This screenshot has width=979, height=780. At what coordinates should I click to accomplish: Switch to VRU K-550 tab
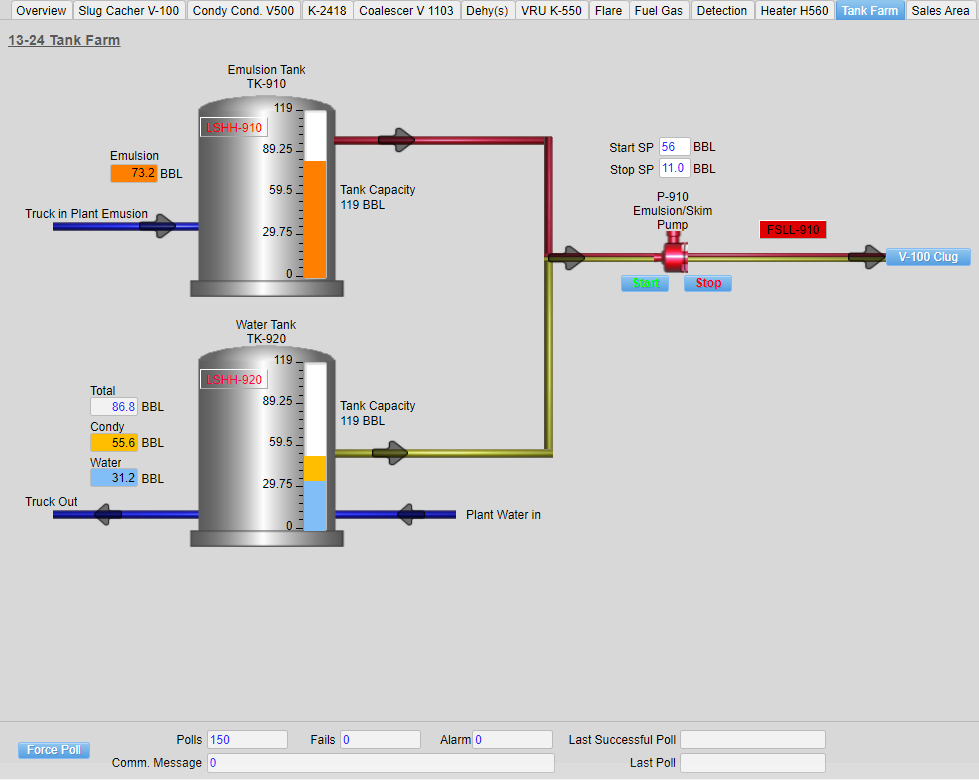551,11
